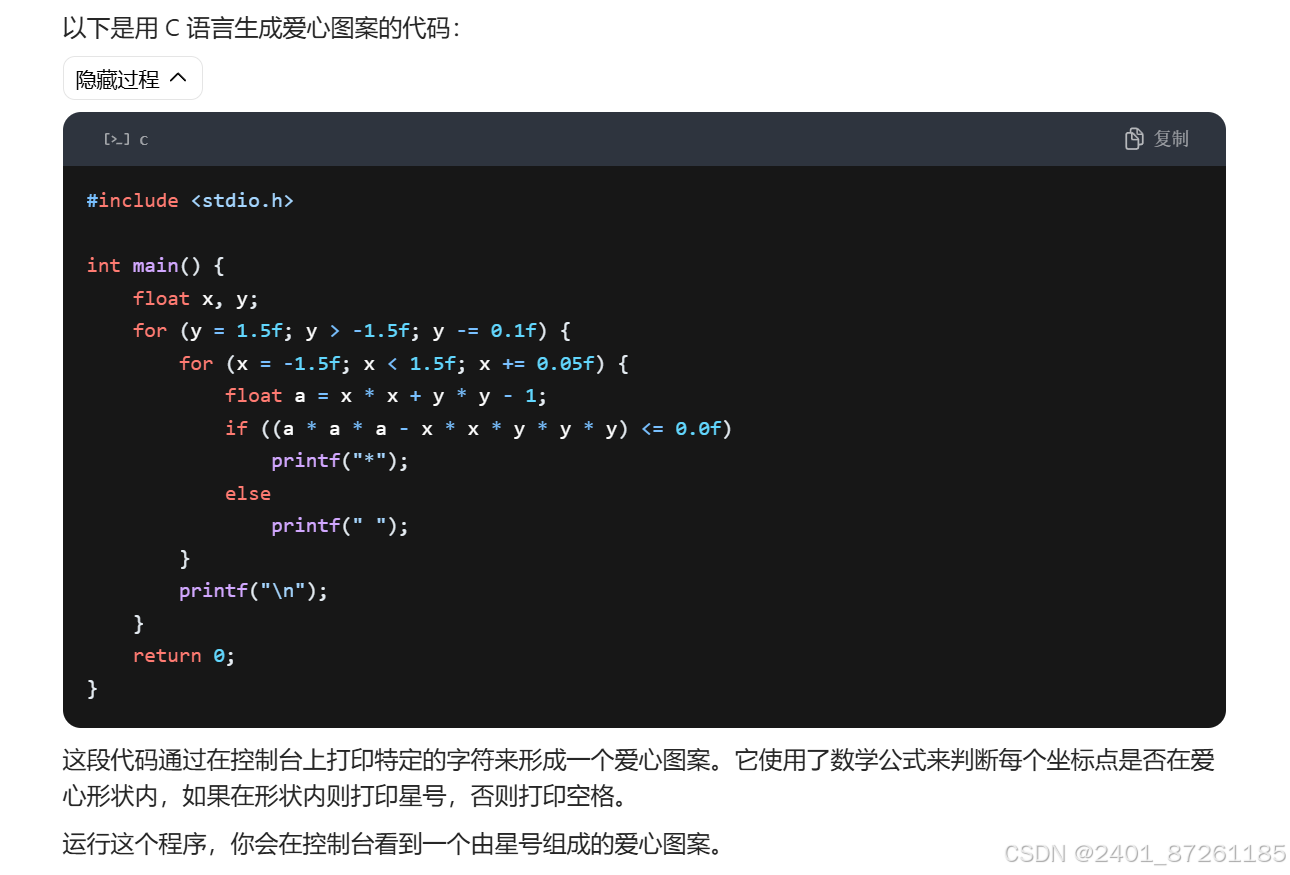The width and height of the screenshot is (1290, 875).
Task: Click the float x, y; line
Action: (196, 298)
